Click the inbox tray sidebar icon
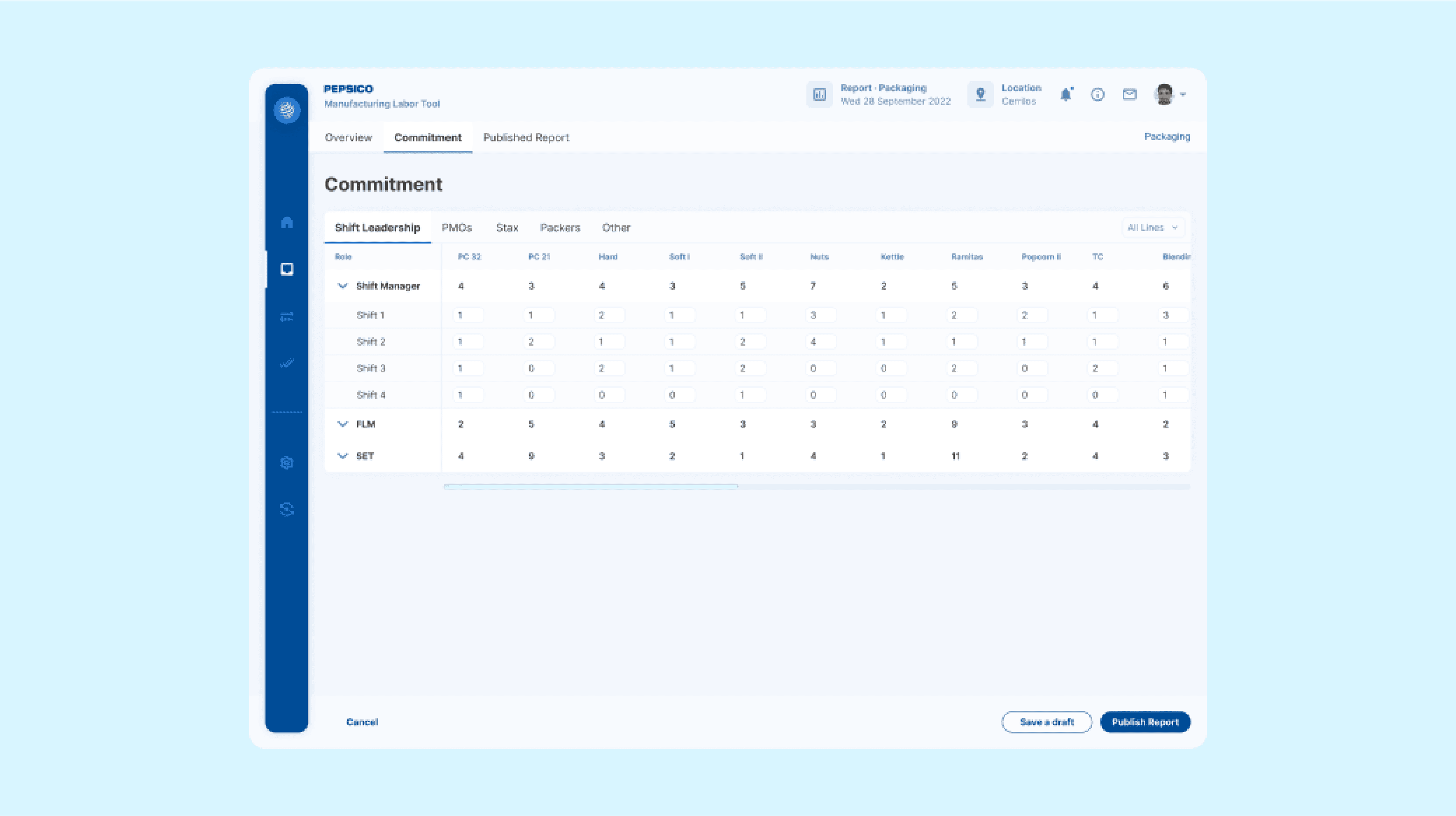The width and height of the screenshot is (1456, 816). [x=287, y=269]
